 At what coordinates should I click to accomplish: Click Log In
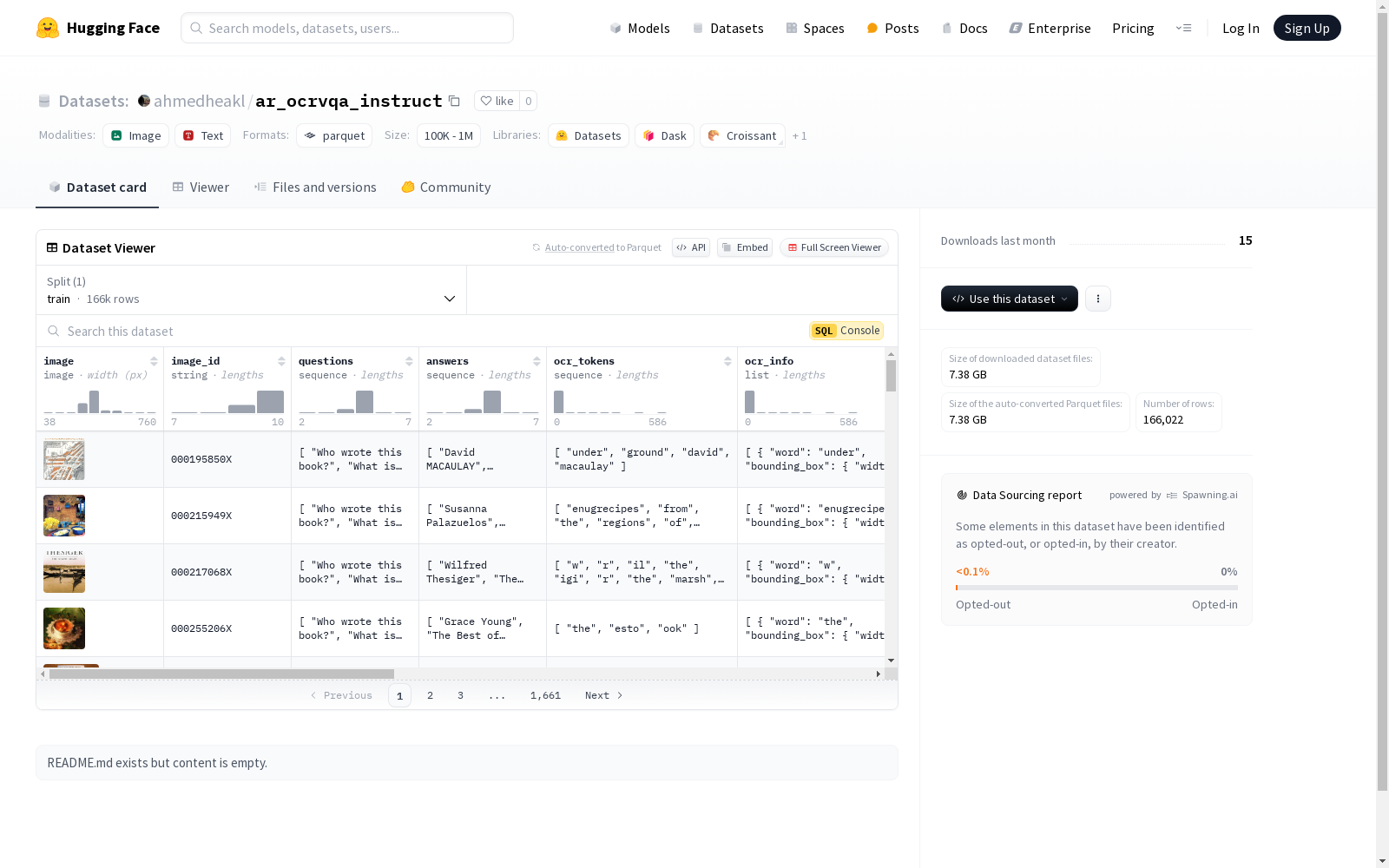[x=1241, y=28]
